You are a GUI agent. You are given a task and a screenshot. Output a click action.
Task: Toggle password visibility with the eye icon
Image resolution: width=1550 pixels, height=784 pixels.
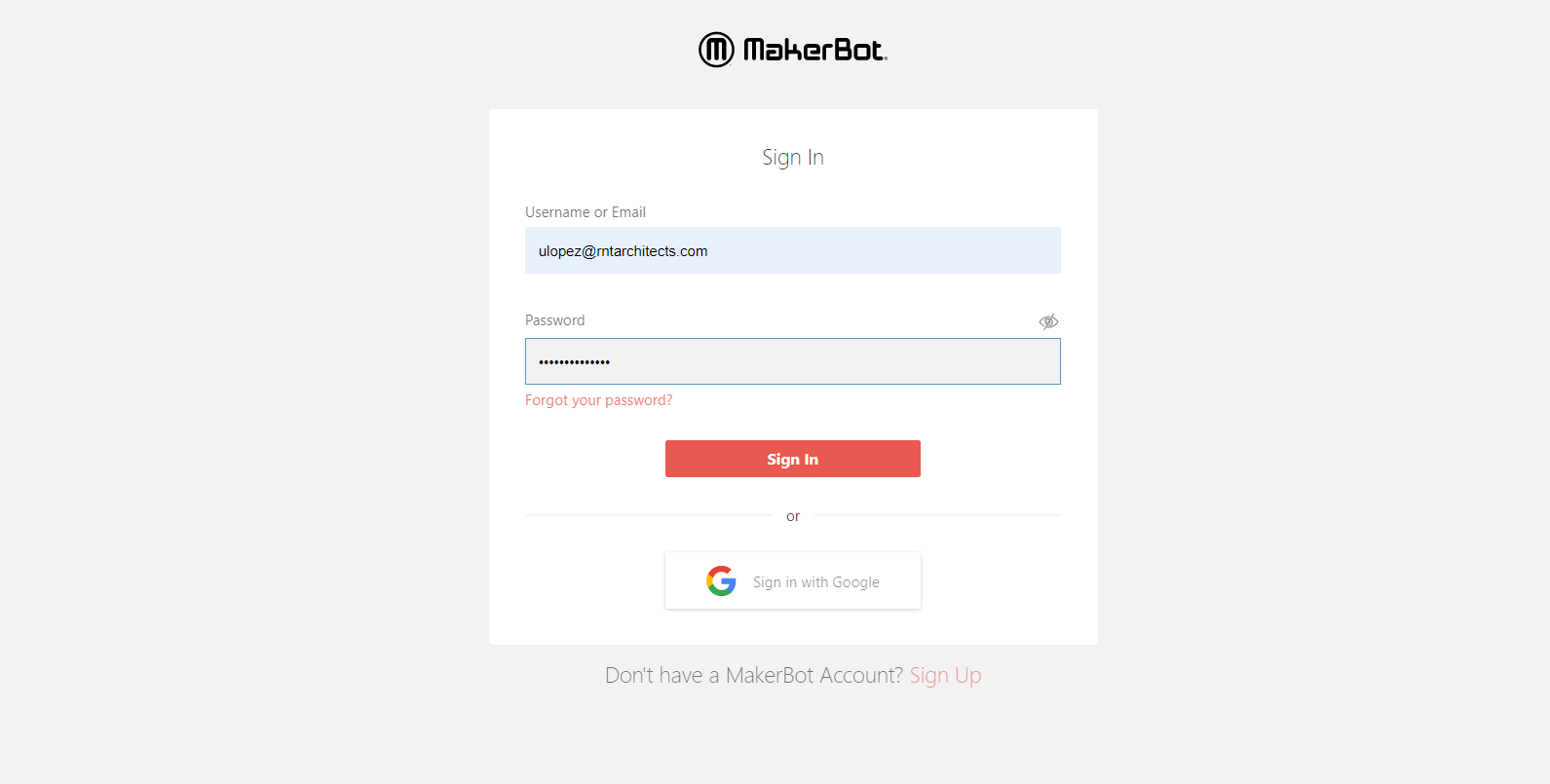[1048, 321]
